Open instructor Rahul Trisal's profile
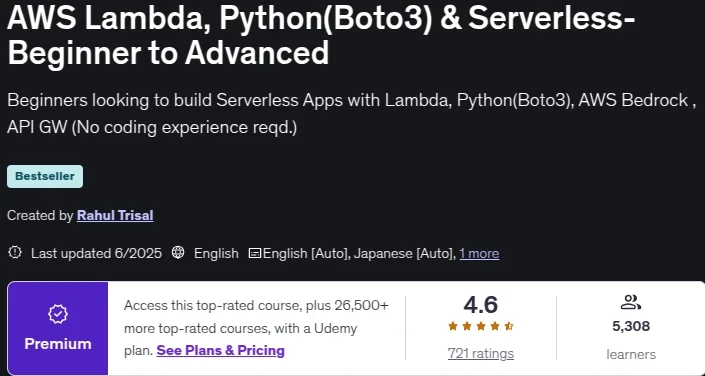The image size is (705, 376). (x=115, y=215)
